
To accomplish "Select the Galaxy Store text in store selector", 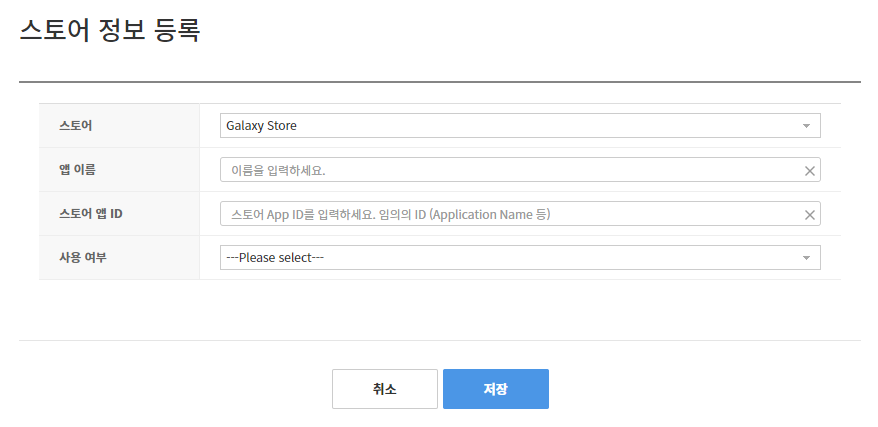I will pos(261,126).
